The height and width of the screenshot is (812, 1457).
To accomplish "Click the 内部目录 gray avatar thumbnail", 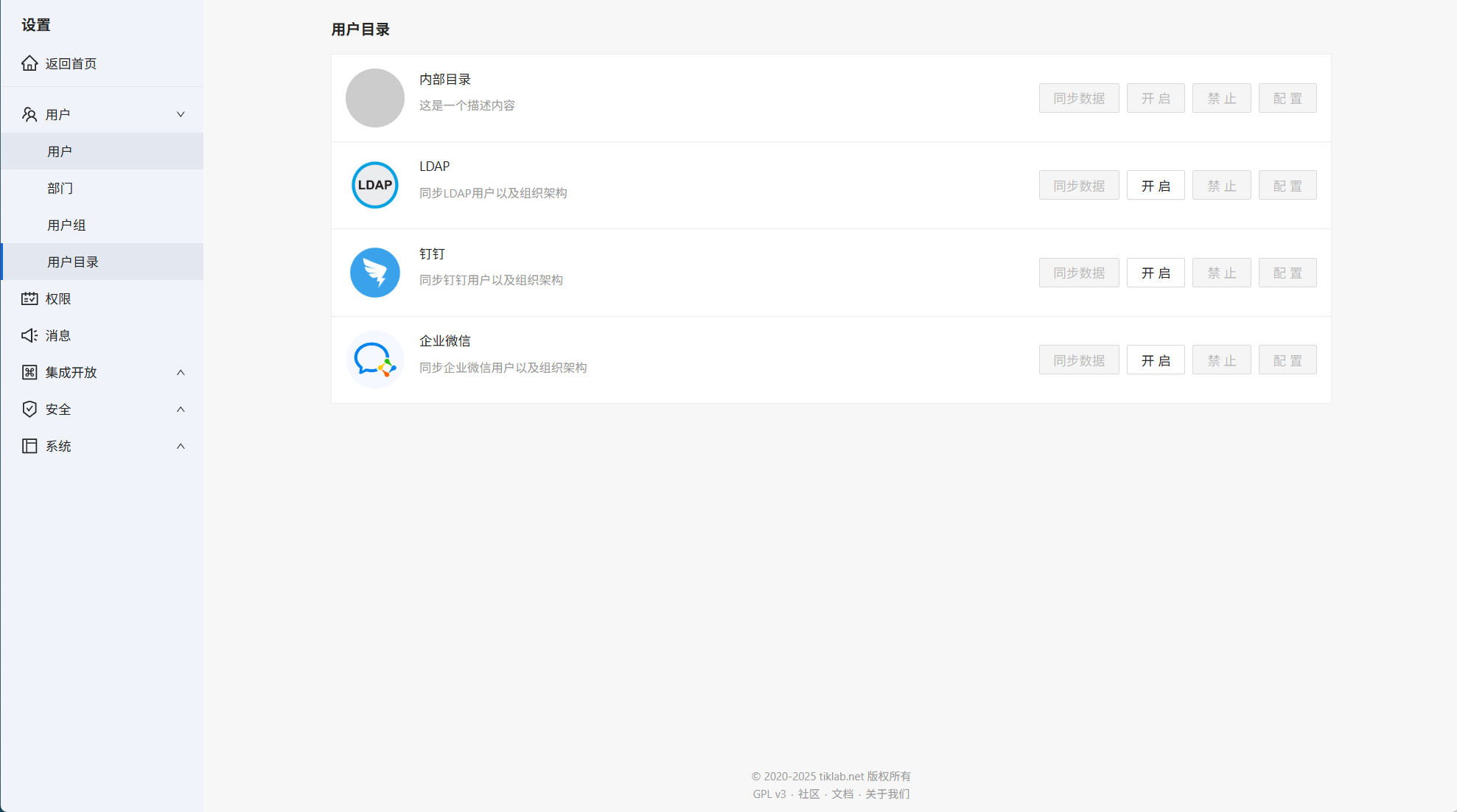I will [x=375, y=98].
